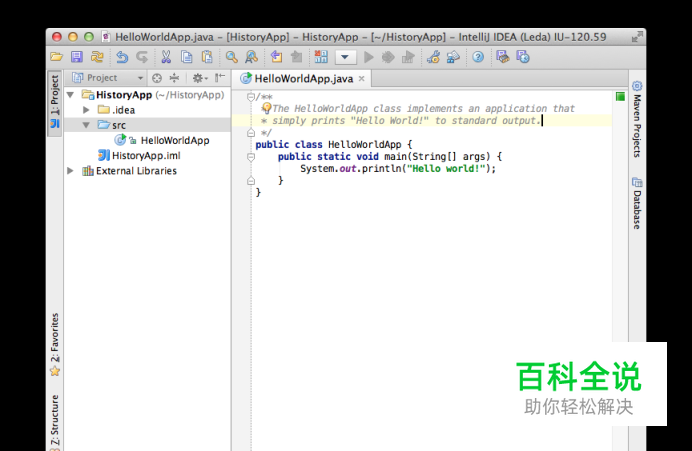Click the Open folder toolbar icon

click(56, 57)
